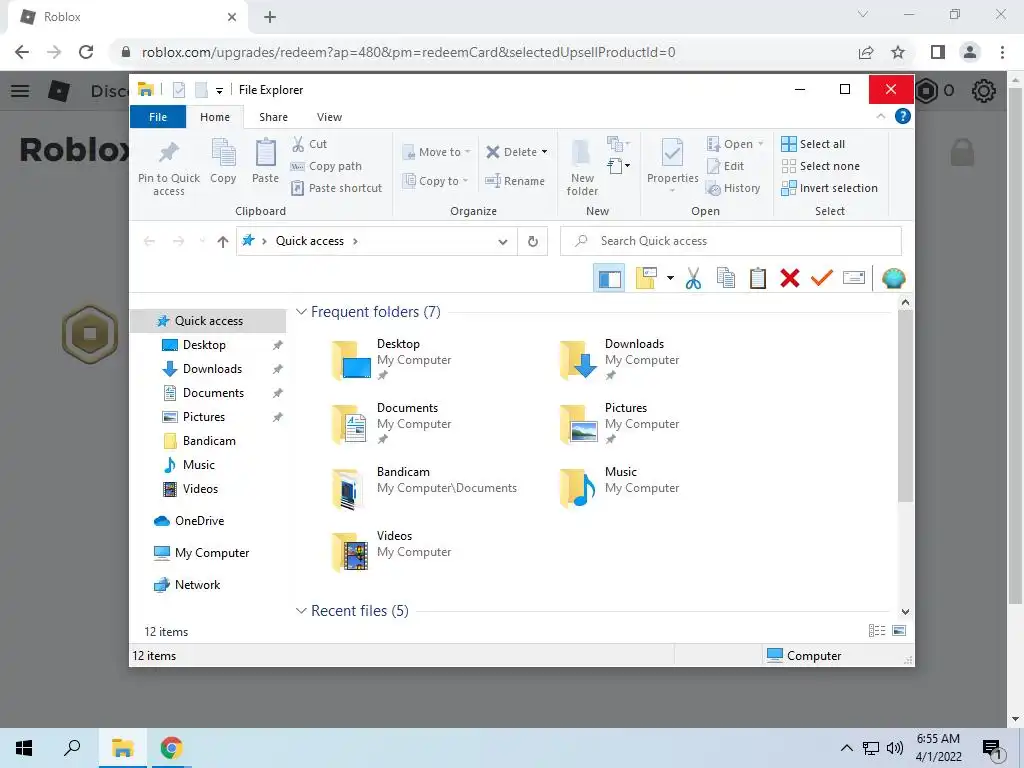Click taskbar search magnifier
This screenshot has width=1024, height=768.
(x=72, y=748)
